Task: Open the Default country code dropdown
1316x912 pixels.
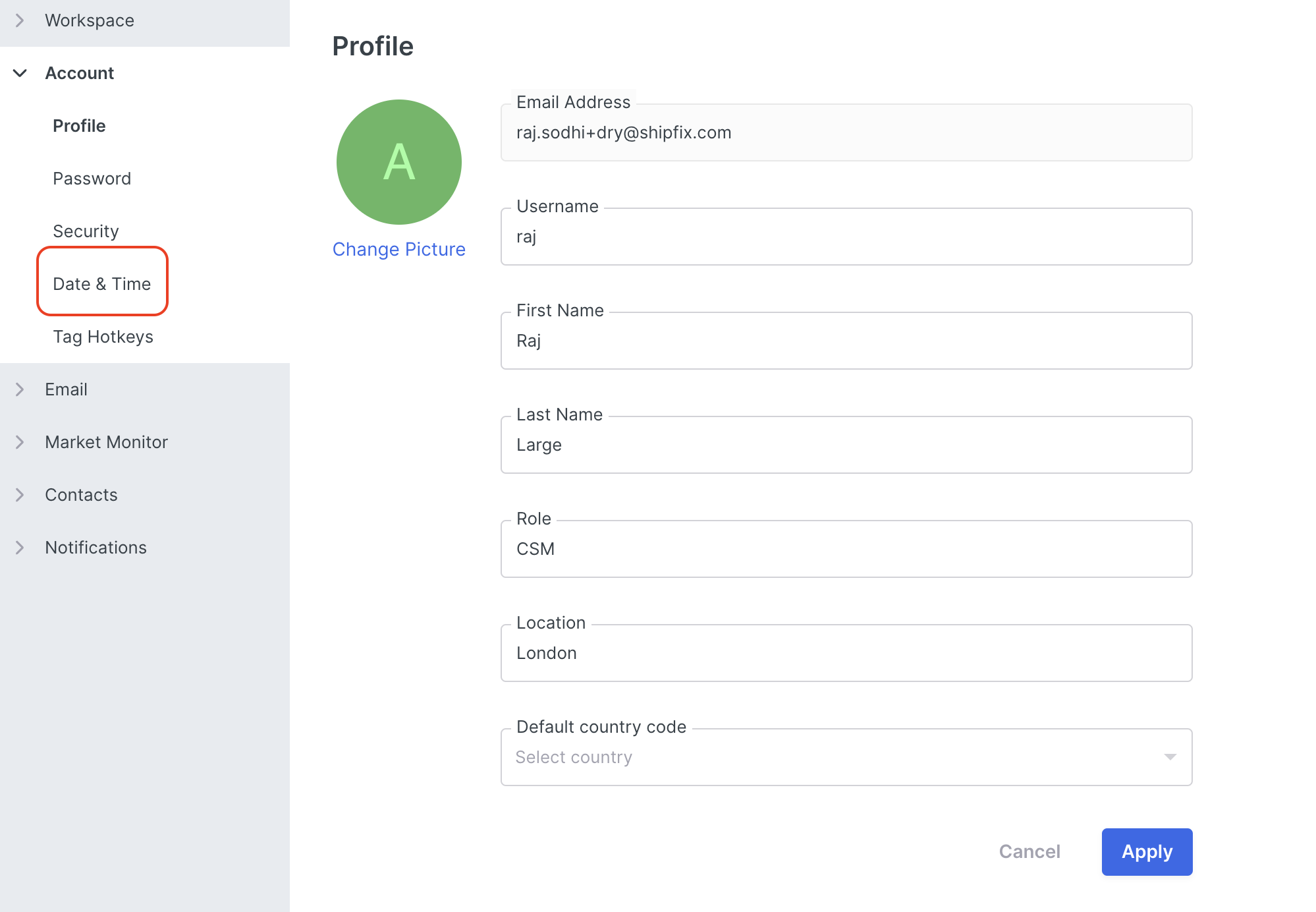Action: [x=846, y=757]
